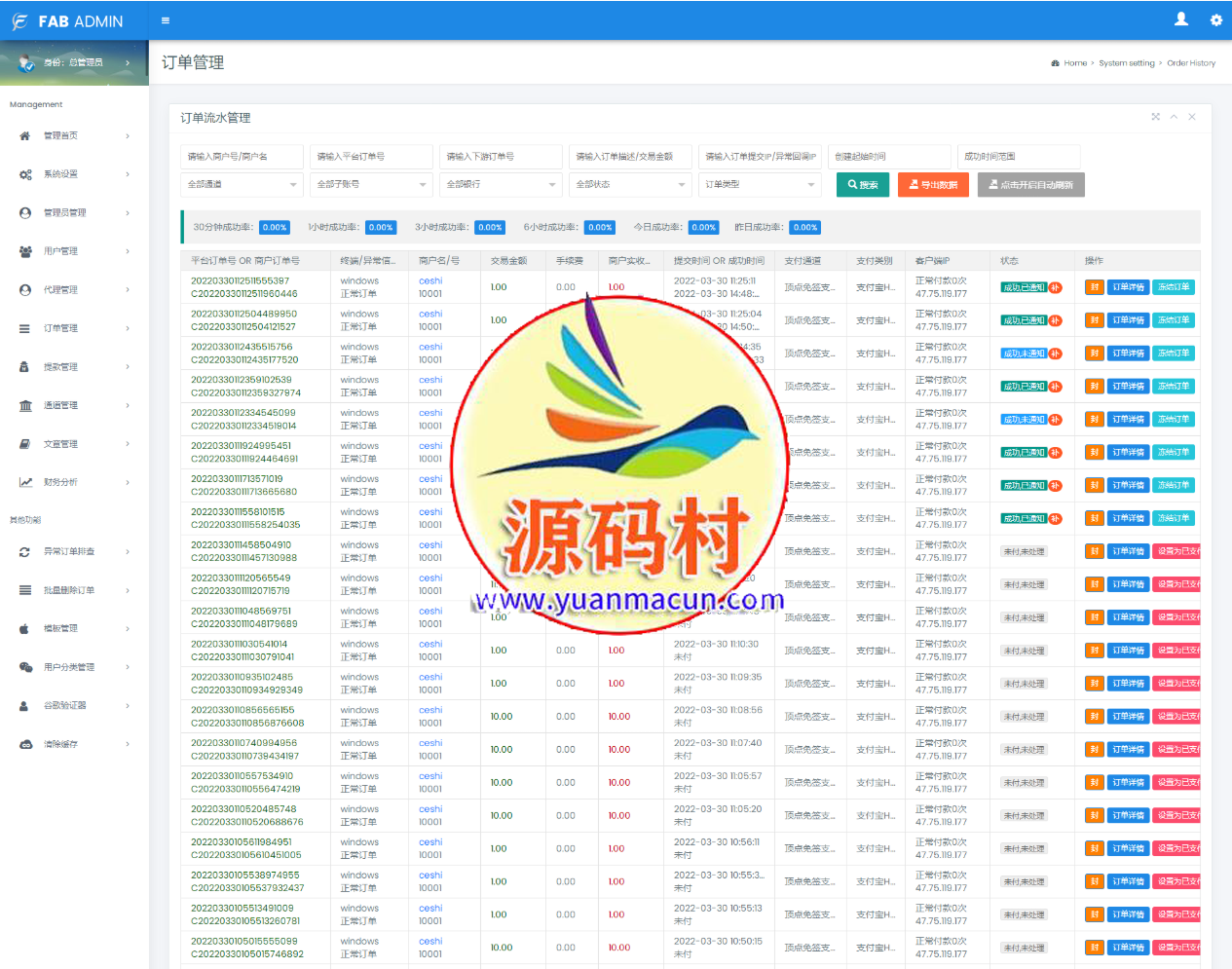Click the Home breadcrumb link
Image resolution: width=1232 pixels, height=969 pixels.
[x=1075, y=63]
